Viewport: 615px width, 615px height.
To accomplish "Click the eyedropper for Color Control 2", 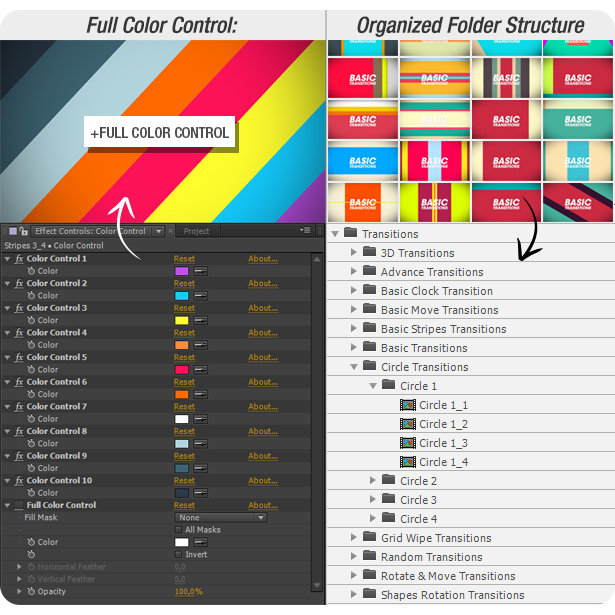I will coord(200,296).
